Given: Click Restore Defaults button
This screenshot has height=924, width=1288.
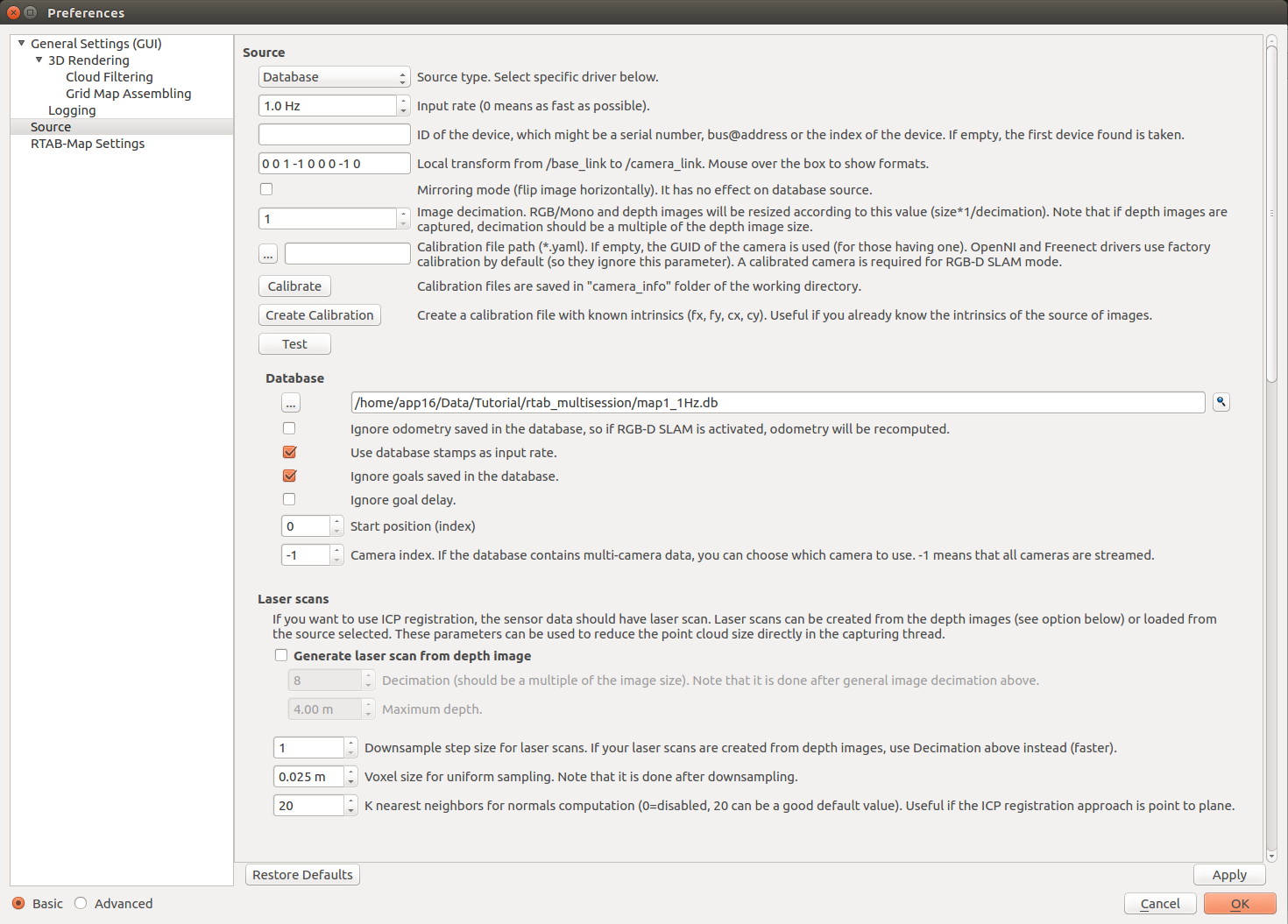Looking at the screenshot, I should click(302, 875).
